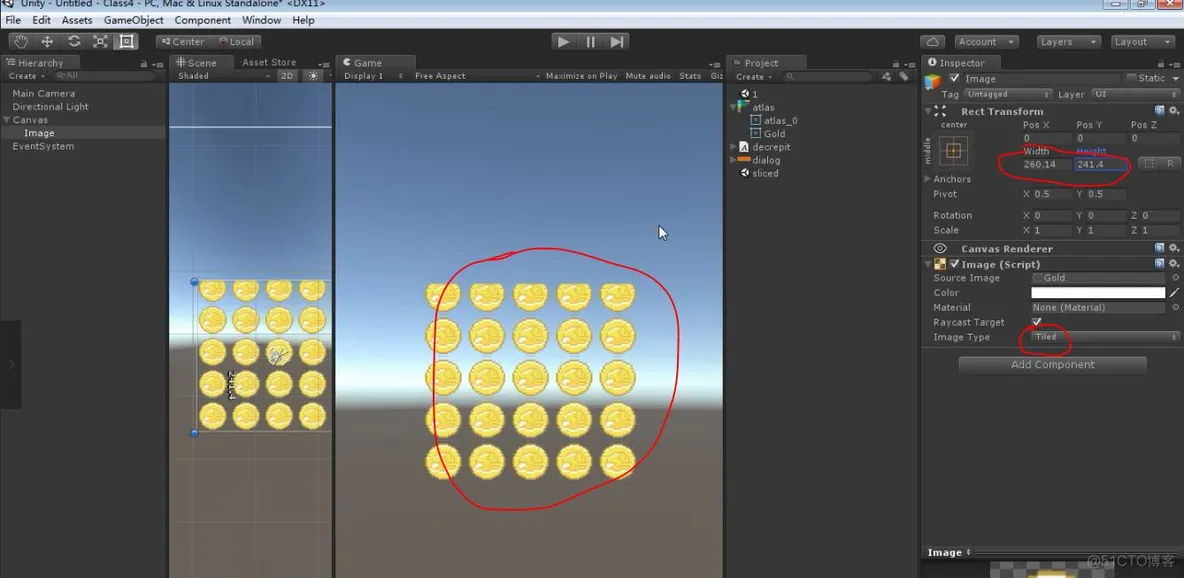This screenshot has height=578, width=1184.
Task: Click the anchor preset box
Action: pyautogui.click(x=953, y=151)
